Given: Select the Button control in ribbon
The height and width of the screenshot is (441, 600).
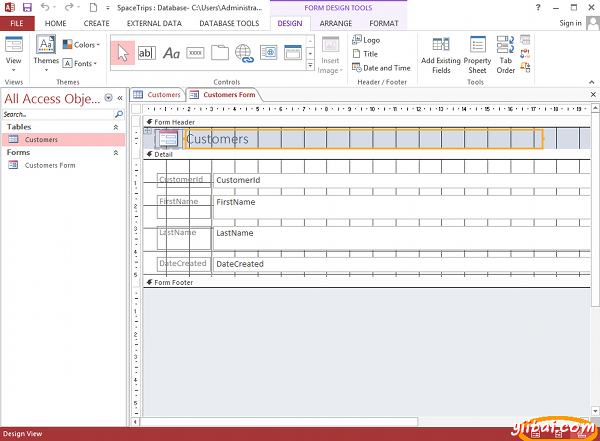Looking at the screenshot, I should [195, 53].
